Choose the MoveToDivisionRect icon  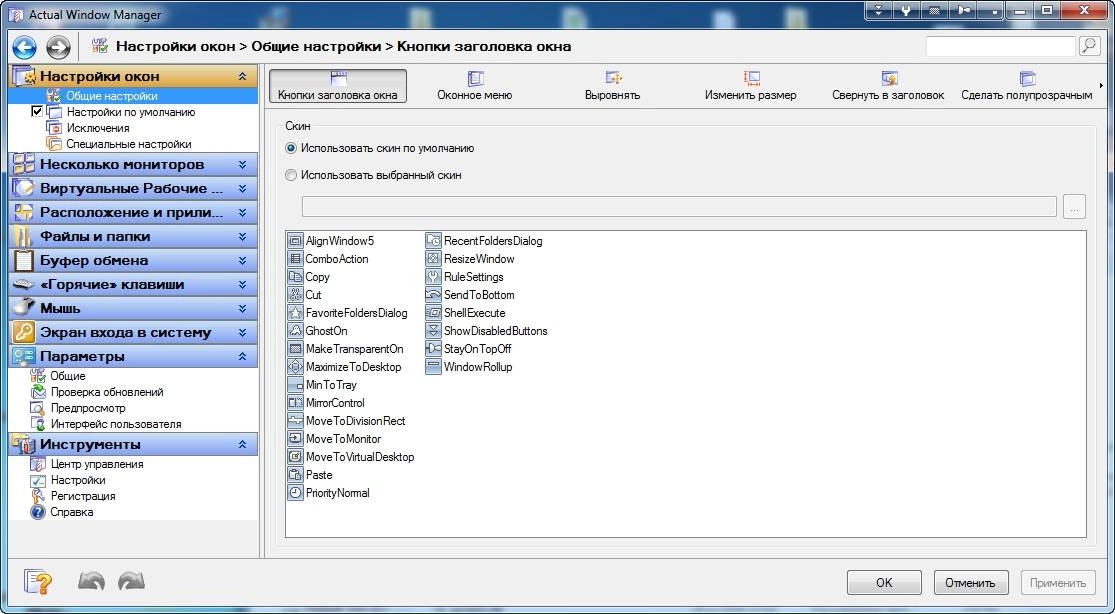pos(295,420)
